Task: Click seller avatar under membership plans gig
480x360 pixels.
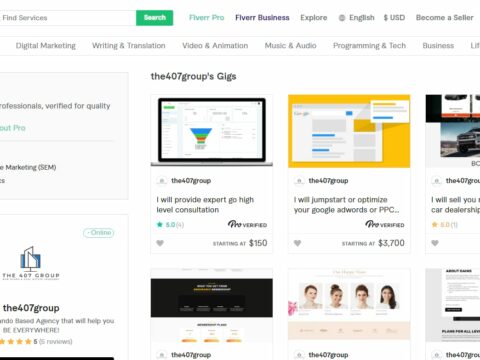Action: (162, 355)
